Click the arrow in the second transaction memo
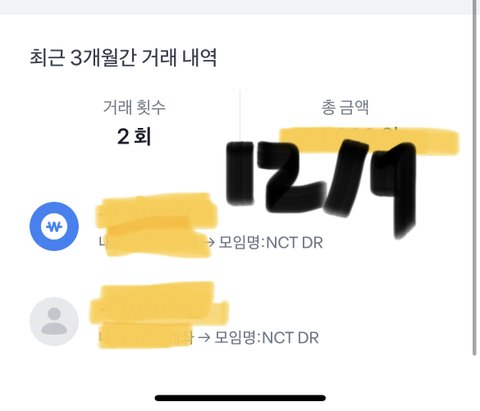 coord(204,338)
